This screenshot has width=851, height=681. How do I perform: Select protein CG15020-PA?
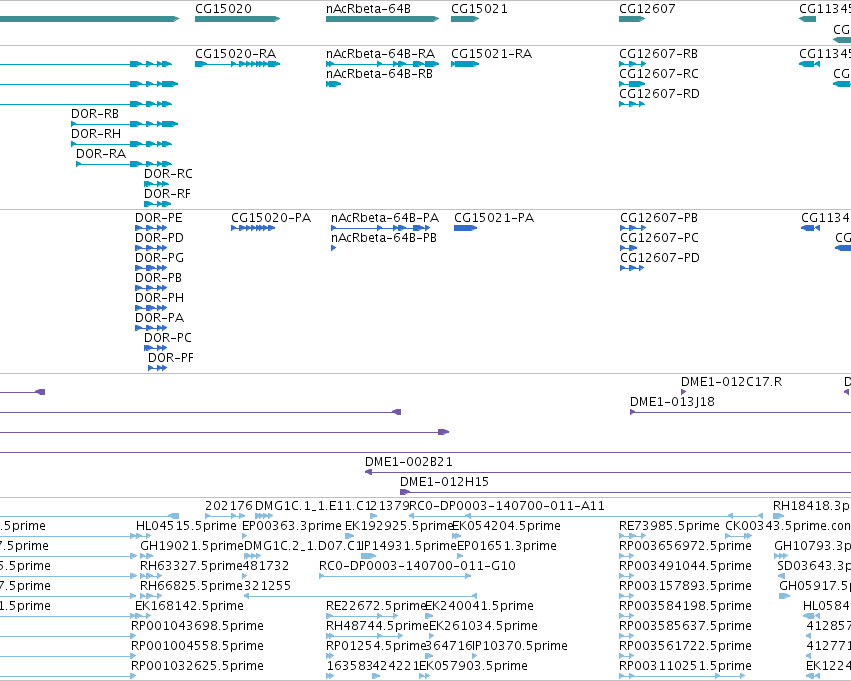pyautogui.click(x=271, y=218)
